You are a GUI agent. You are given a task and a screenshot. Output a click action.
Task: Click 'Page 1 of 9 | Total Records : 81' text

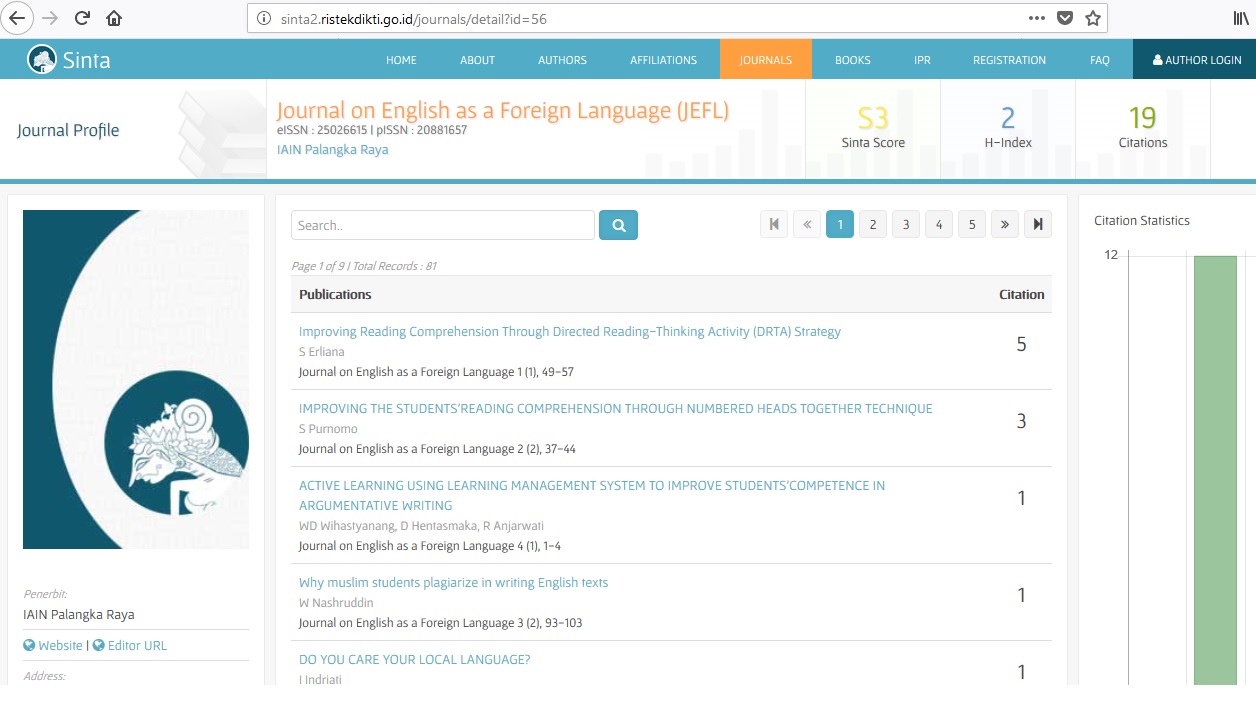coord(364,266)
